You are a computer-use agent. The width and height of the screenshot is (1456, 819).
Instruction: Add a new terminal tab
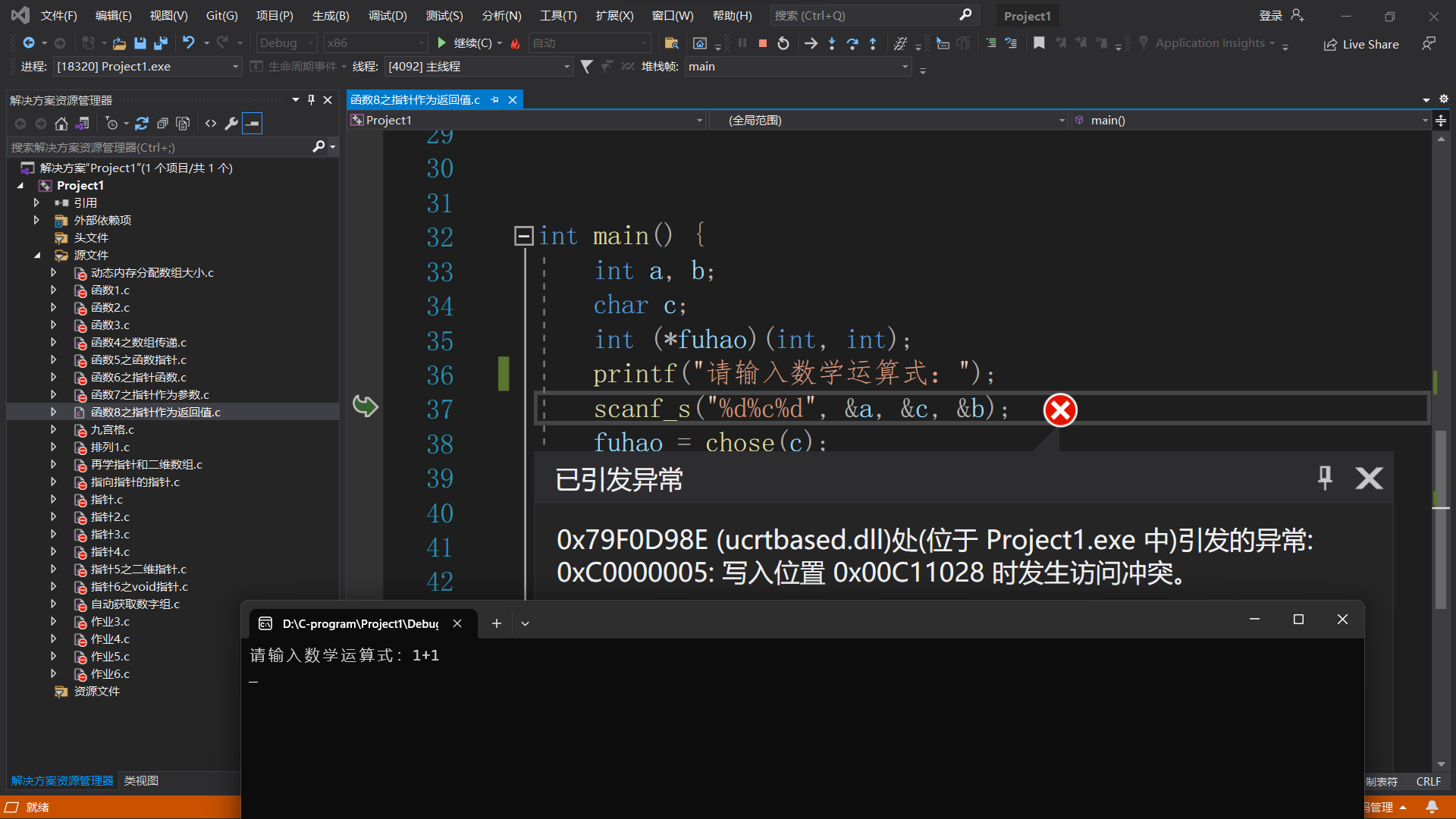(x=497, y=623)
